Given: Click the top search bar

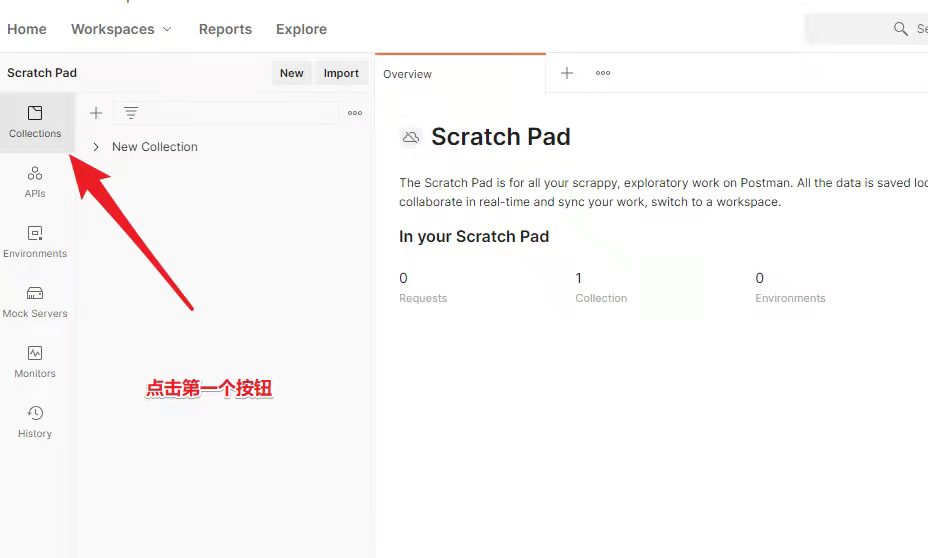Looking at the screenshot, I should pyautogui.click(x=866, y=28).
